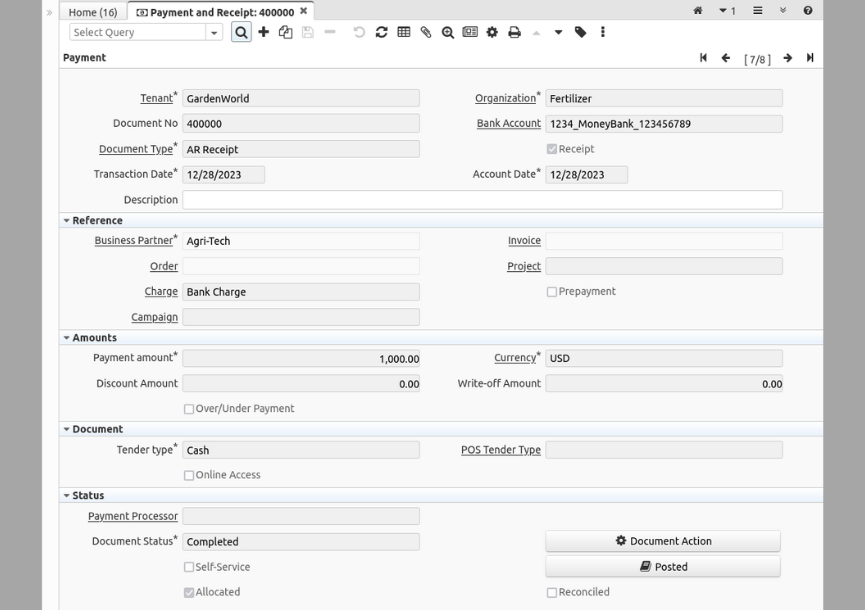
Task: Toggle the Reconciled checkbox
Action: pyautogui.click(x=552, y=592)
